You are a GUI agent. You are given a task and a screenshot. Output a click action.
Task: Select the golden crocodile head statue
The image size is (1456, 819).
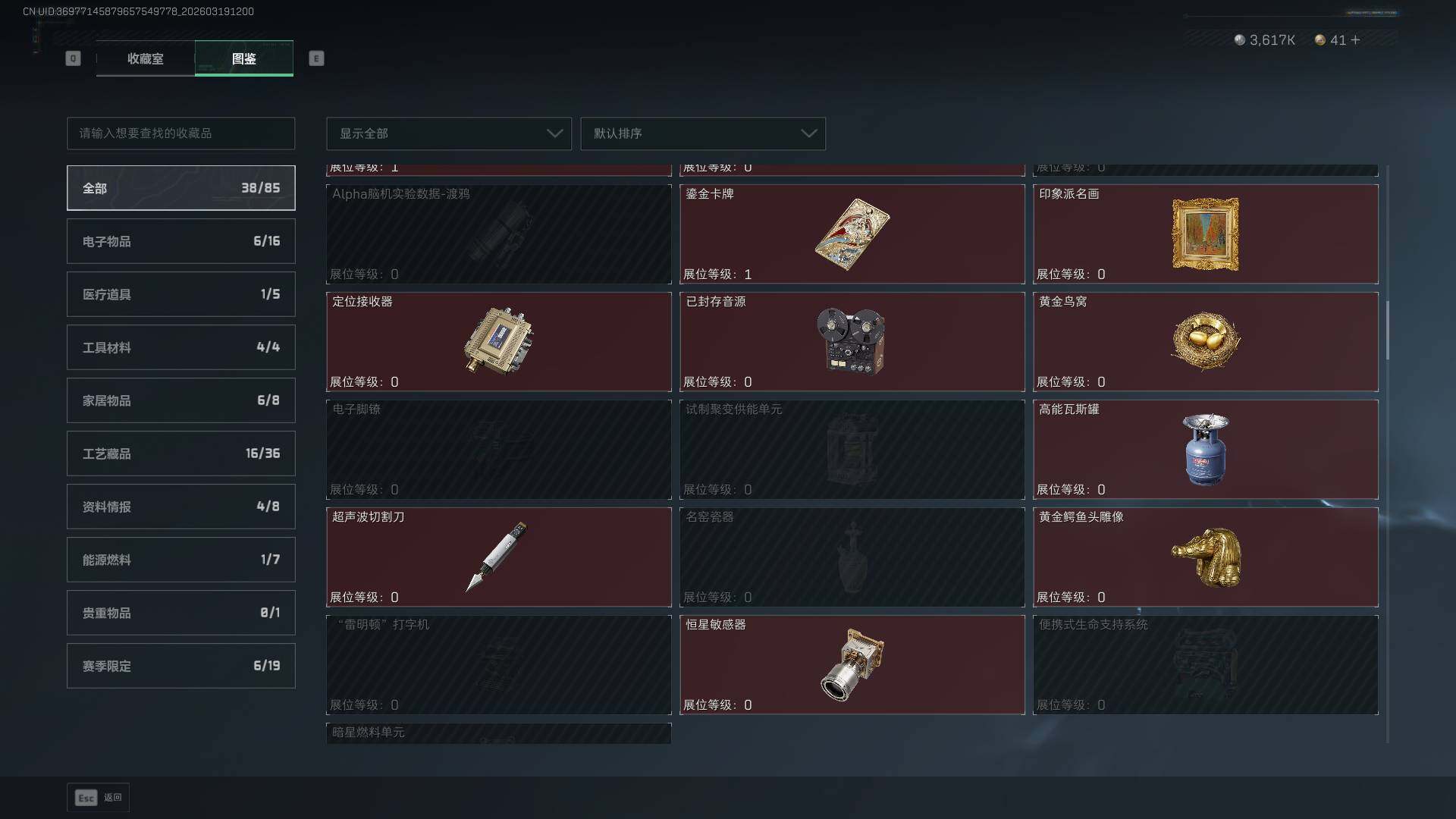(1206, 557)
